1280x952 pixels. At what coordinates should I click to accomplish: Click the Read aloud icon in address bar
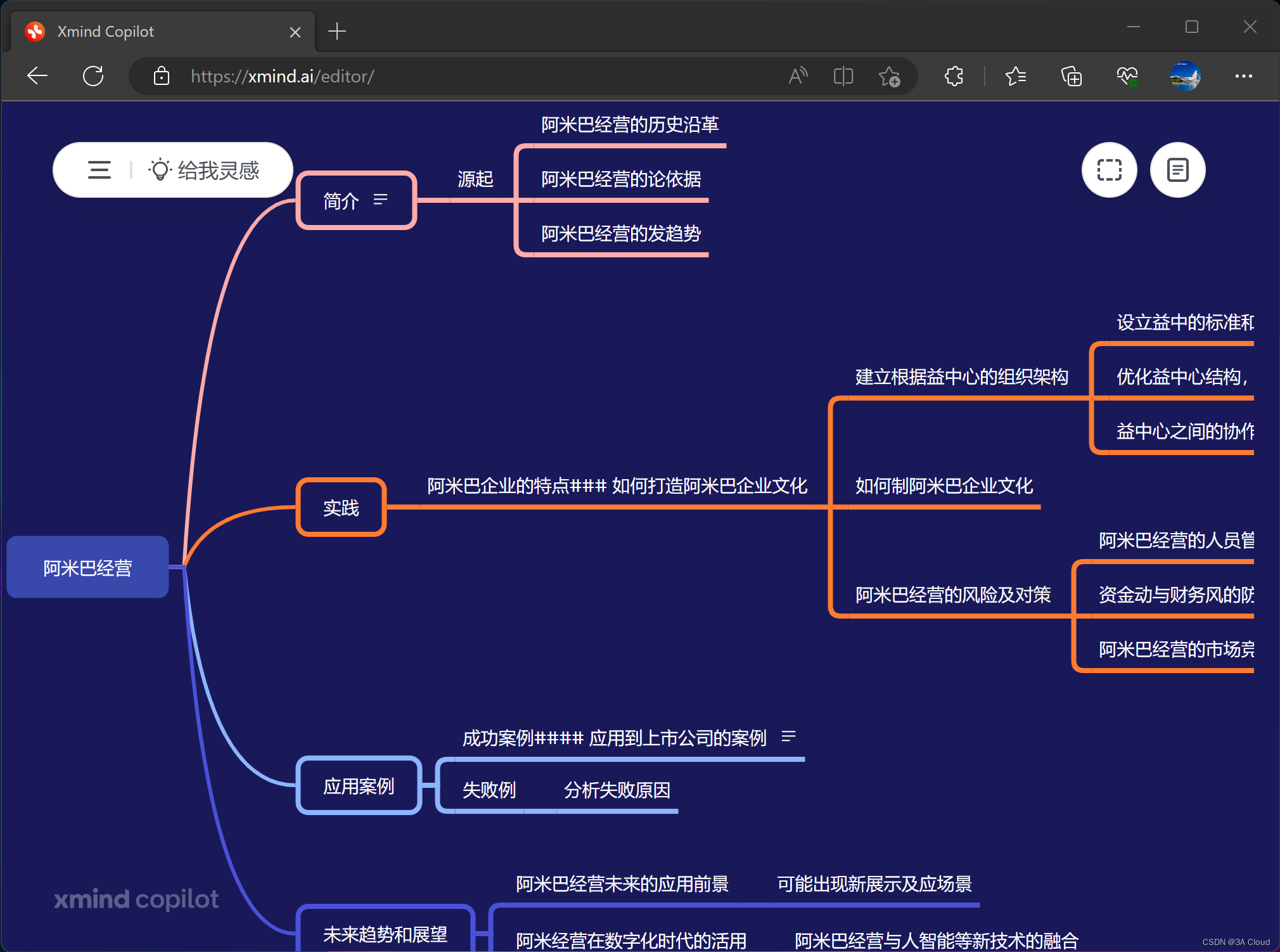tap(798, 76)
